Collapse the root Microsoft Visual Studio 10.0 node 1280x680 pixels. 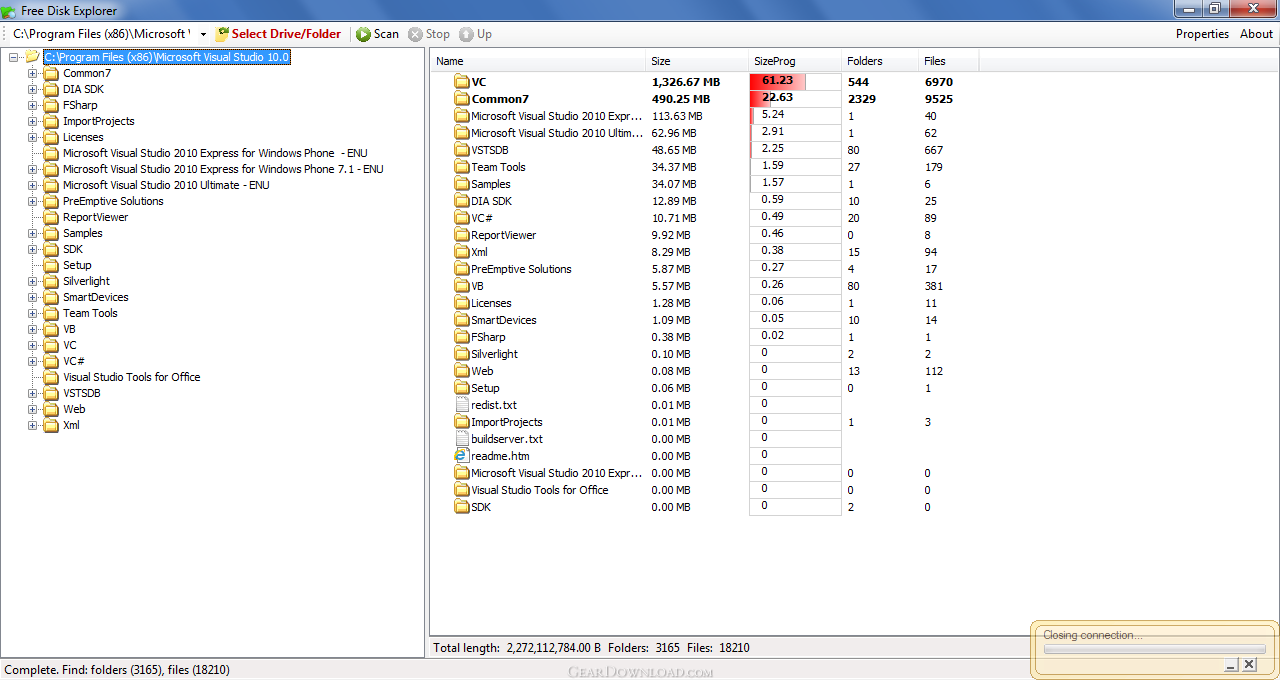click(14, 57)
